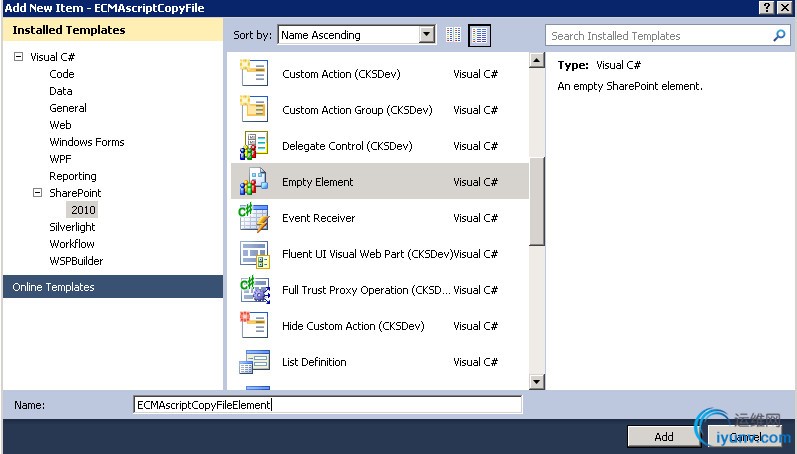Select the Hide Custom Action (CKSDev) text
797x454 pixels.
pos(353,326)
